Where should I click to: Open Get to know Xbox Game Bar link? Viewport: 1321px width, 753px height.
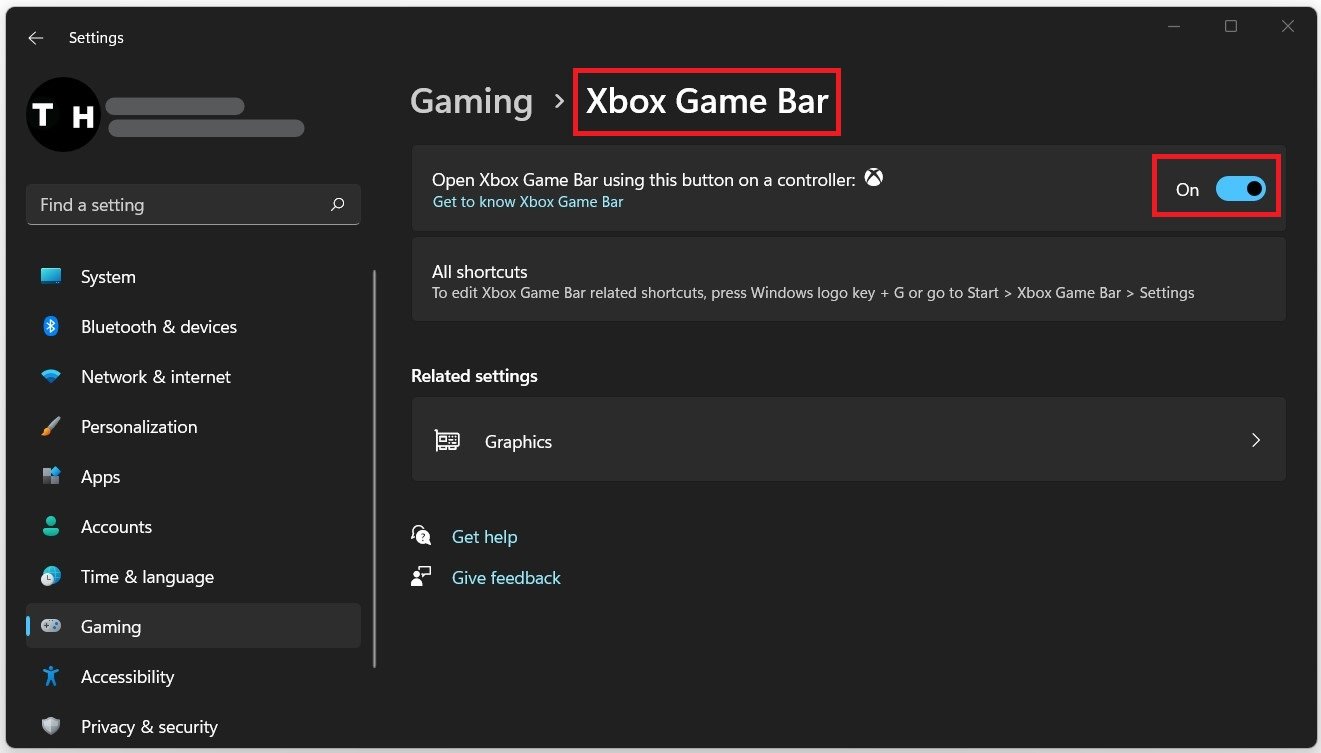point(528,202)
